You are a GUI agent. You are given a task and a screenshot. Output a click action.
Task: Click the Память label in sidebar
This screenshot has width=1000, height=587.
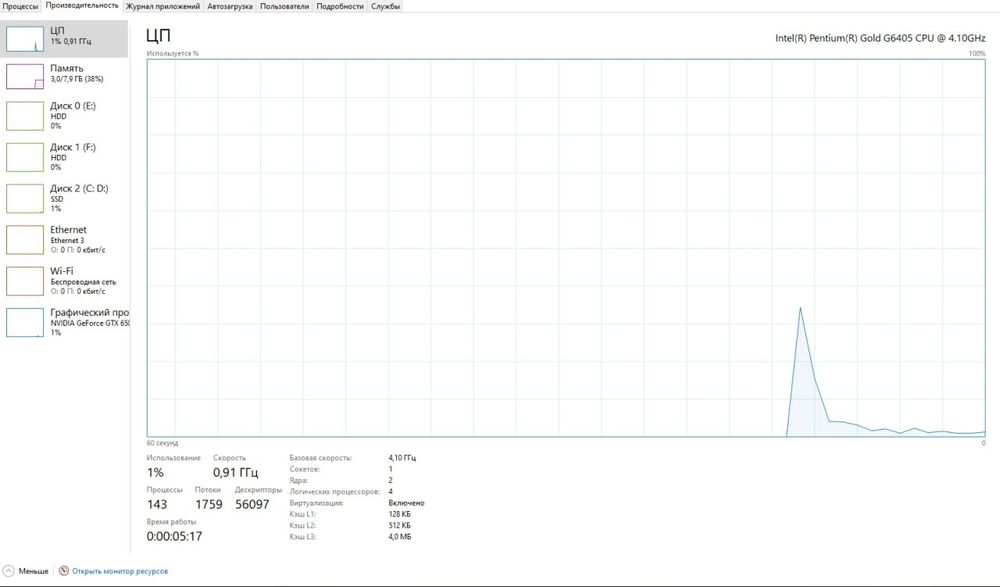pos(66,68)
